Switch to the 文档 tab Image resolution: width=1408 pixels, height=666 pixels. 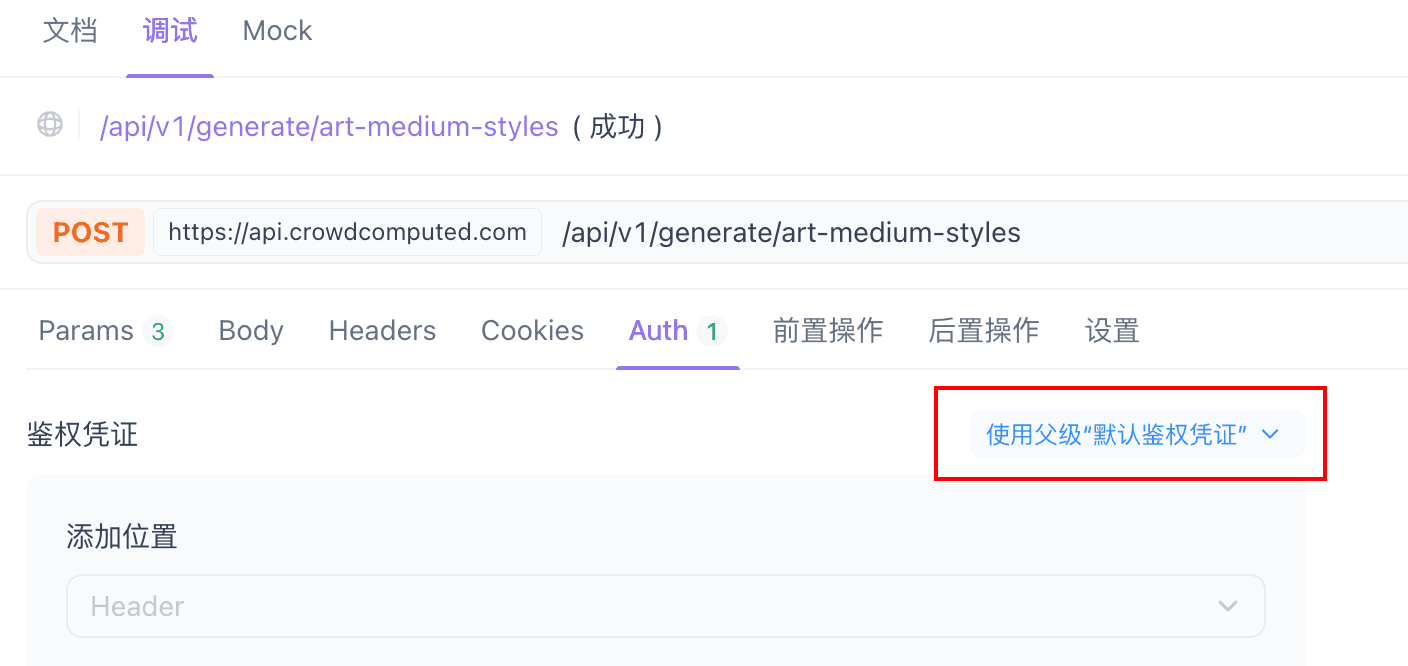[69, 30]
